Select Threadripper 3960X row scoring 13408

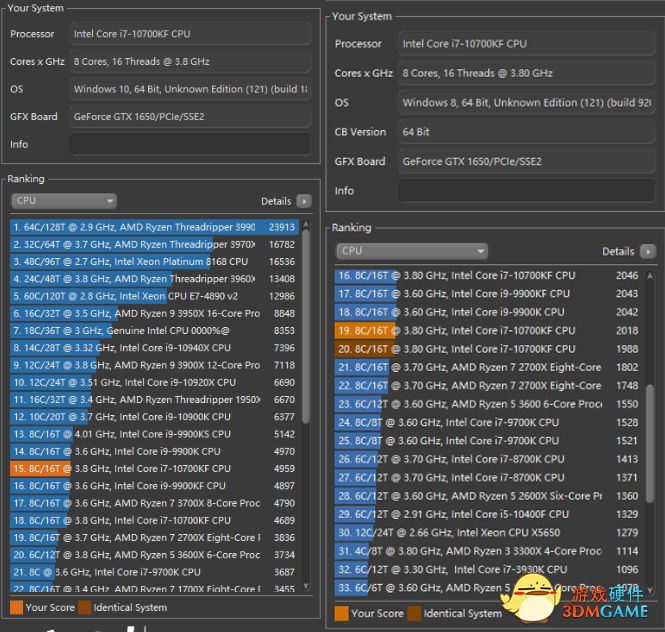154,279
